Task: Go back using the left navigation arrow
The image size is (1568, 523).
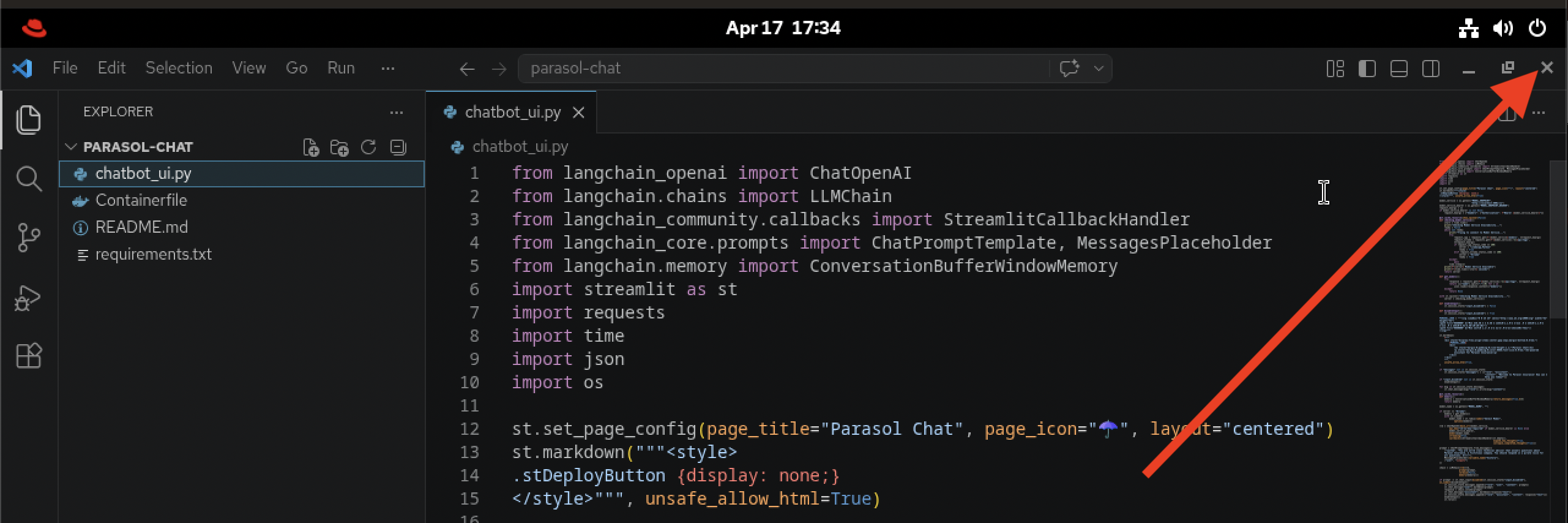Action: 467,69
